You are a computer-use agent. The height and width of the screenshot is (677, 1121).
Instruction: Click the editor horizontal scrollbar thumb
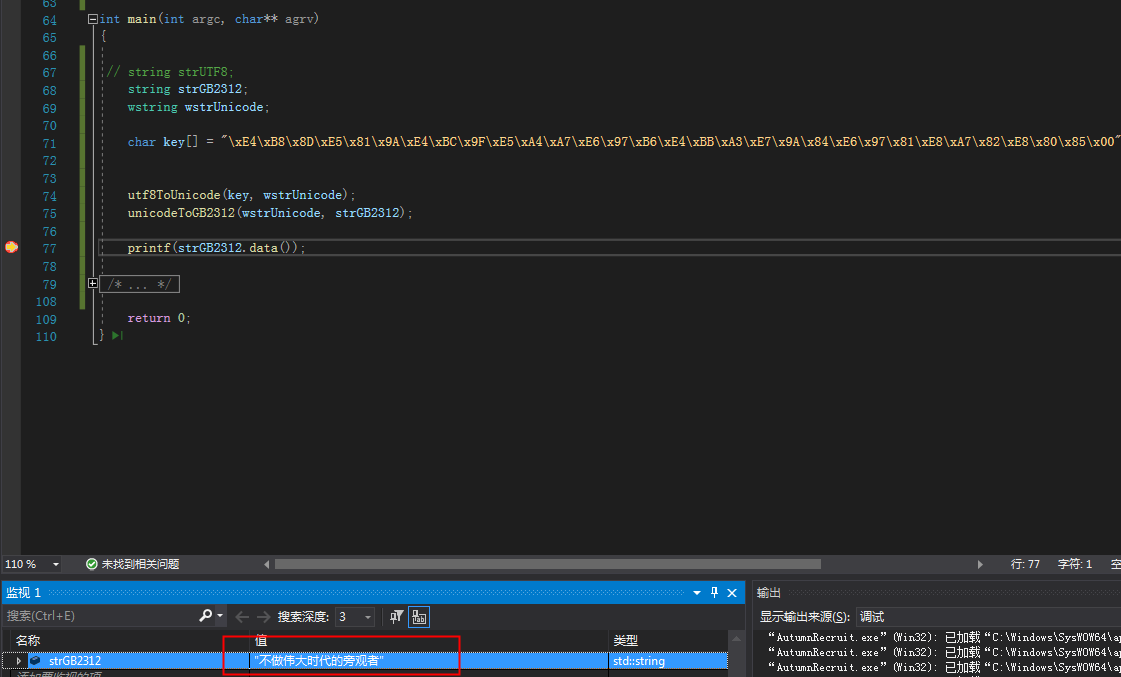coord(548,564)
